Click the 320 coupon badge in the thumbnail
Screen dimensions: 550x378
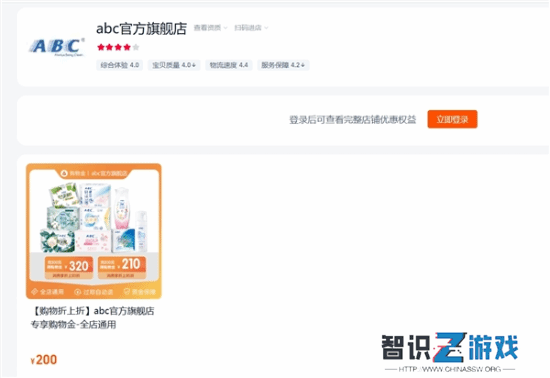tap(69, 268)
